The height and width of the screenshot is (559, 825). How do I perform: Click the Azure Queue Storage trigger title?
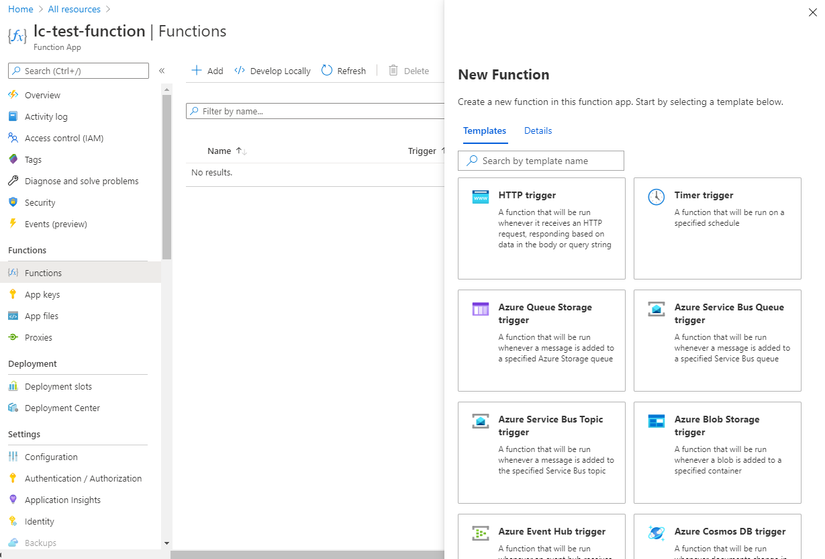click(545, 313)
